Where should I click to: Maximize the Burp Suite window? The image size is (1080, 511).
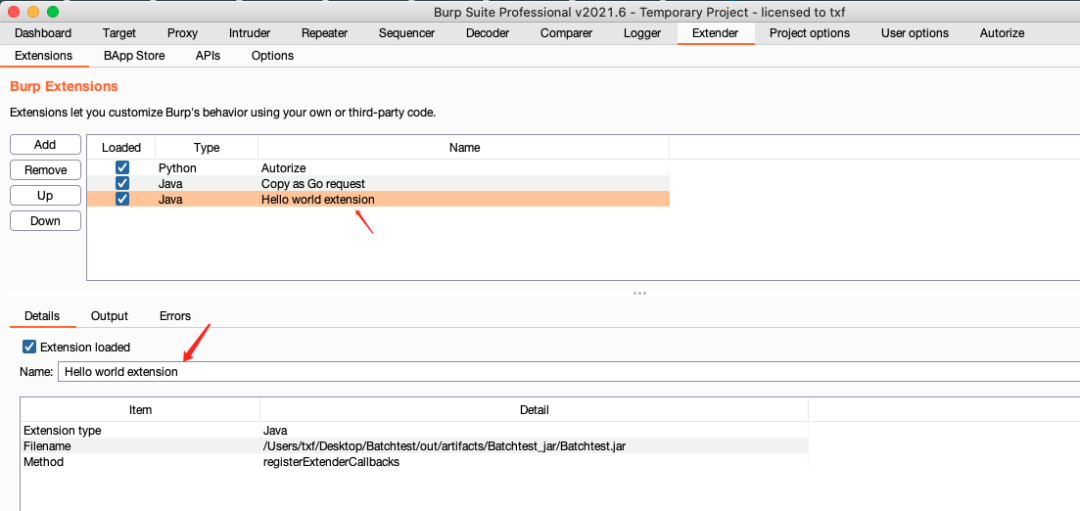52,12
